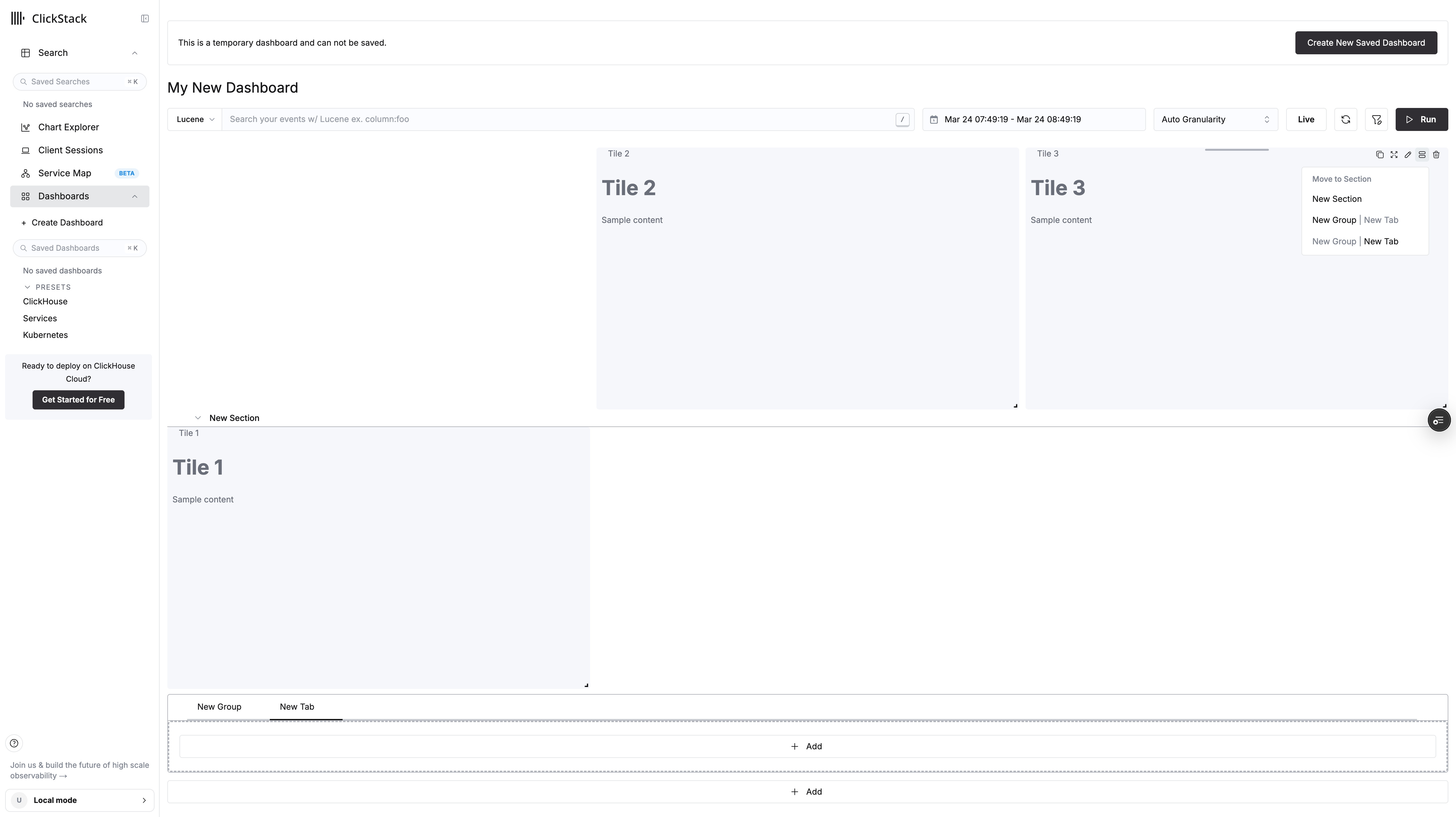Collapse the sidebar panel icon
Image resolution: width=1456 pixels, height=817 pixels.
point(145,19)
